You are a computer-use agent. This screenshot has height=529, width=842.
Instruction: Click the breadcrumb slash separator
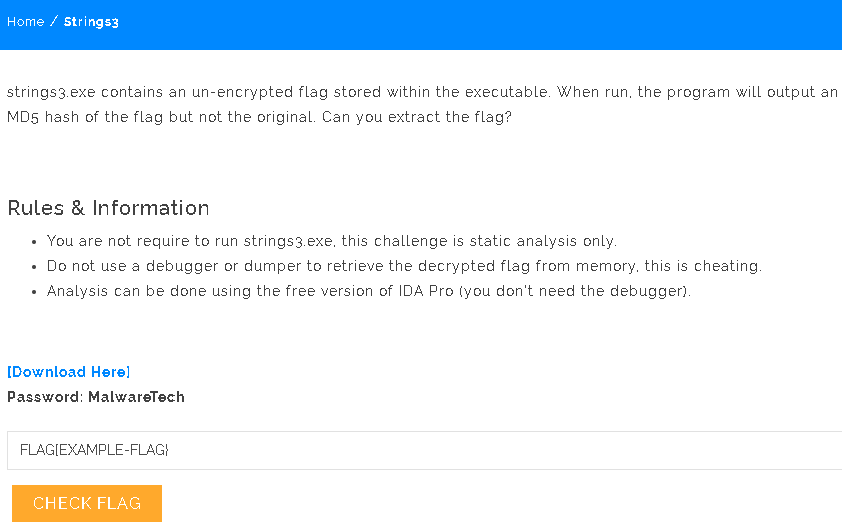click(x=54, y=22)
